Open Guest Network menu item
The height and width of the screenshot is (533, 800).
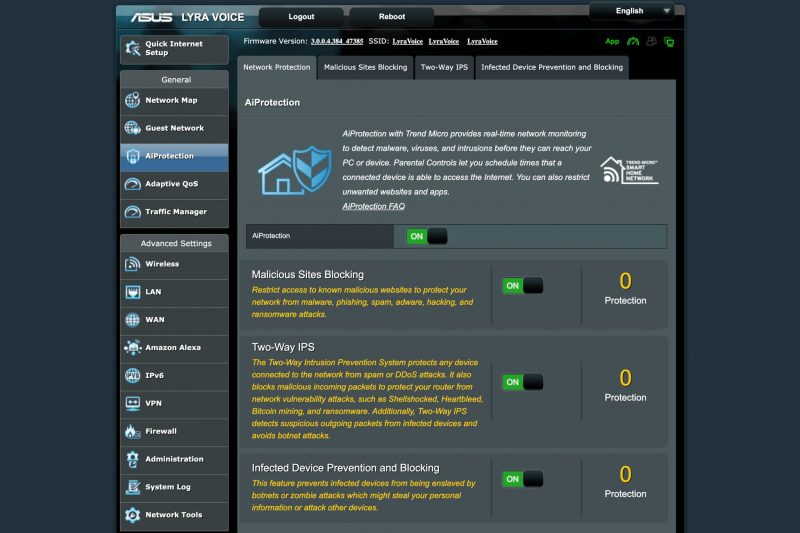click(174, 128)
